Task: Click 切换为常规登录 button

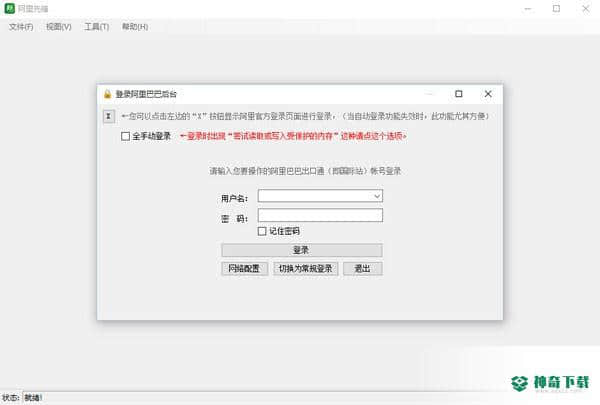Action: point(305,269)
